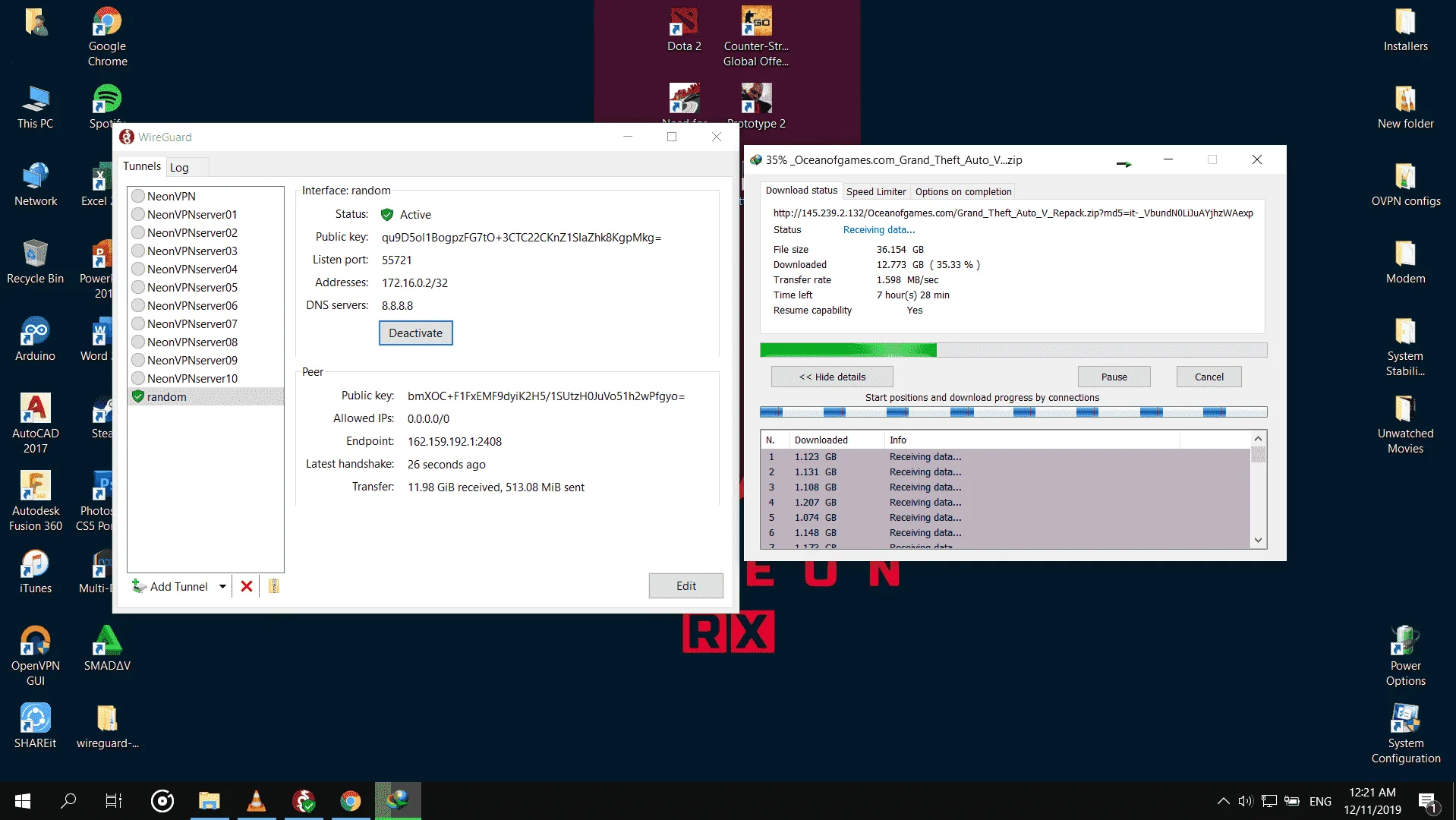Select NeonVPNserver03 tunnel

[205, 251]
